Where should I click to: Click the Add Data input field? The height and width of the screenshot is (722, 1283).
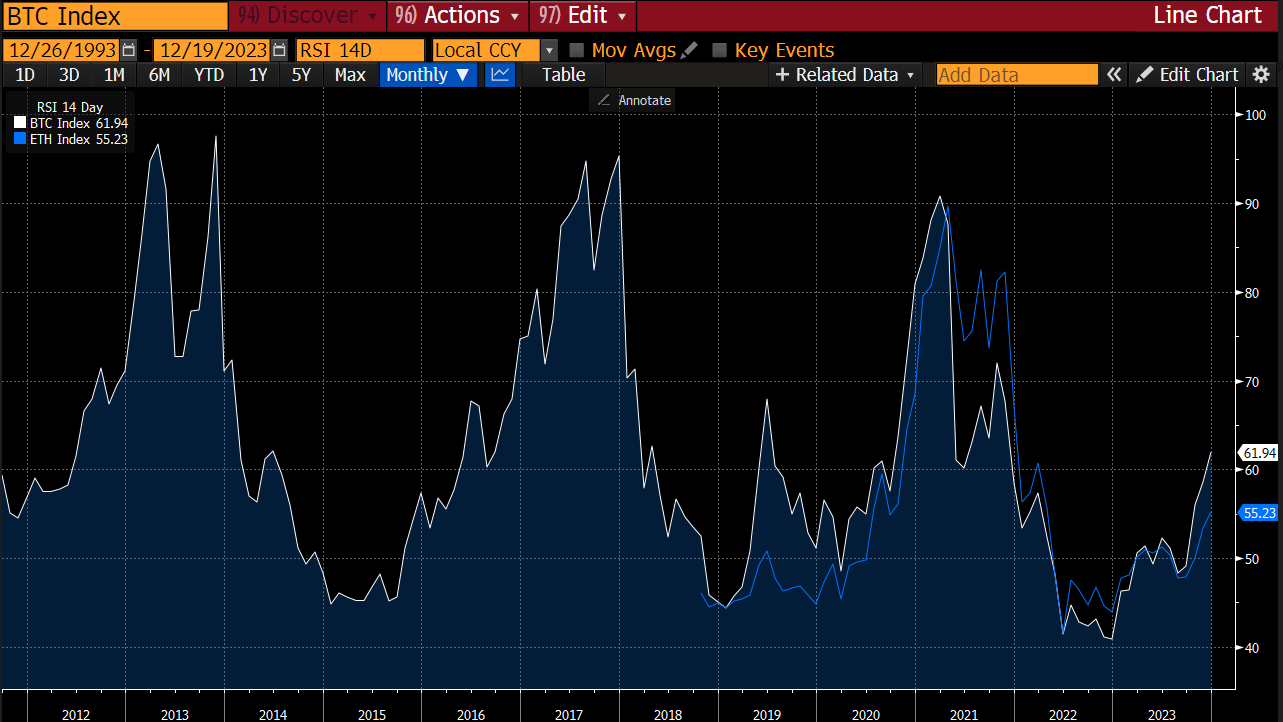click(x=1016, y=75)
